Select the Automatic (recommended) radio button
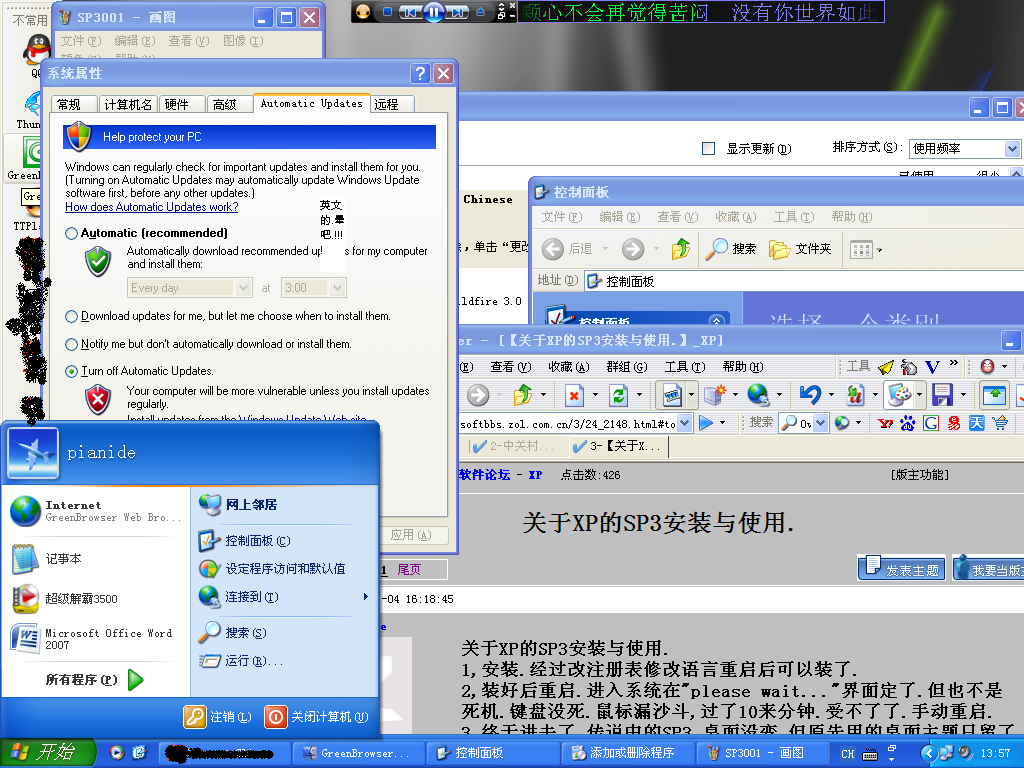The width and height of the screenshot is (1024, 768). (71, 234)
